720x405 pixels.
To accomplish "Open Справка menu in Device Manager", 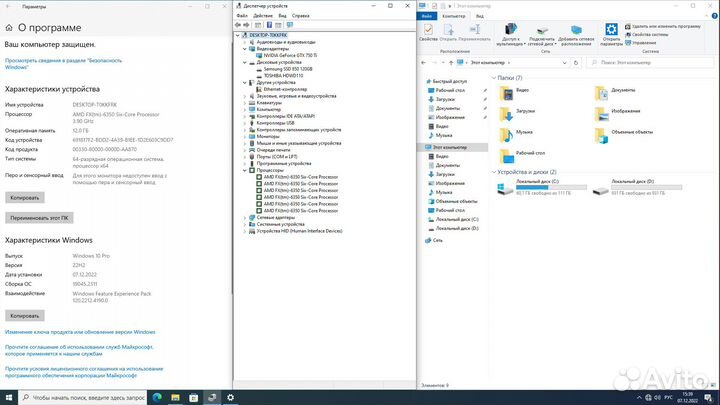I will pyautogui.click(x=301, y=16).
